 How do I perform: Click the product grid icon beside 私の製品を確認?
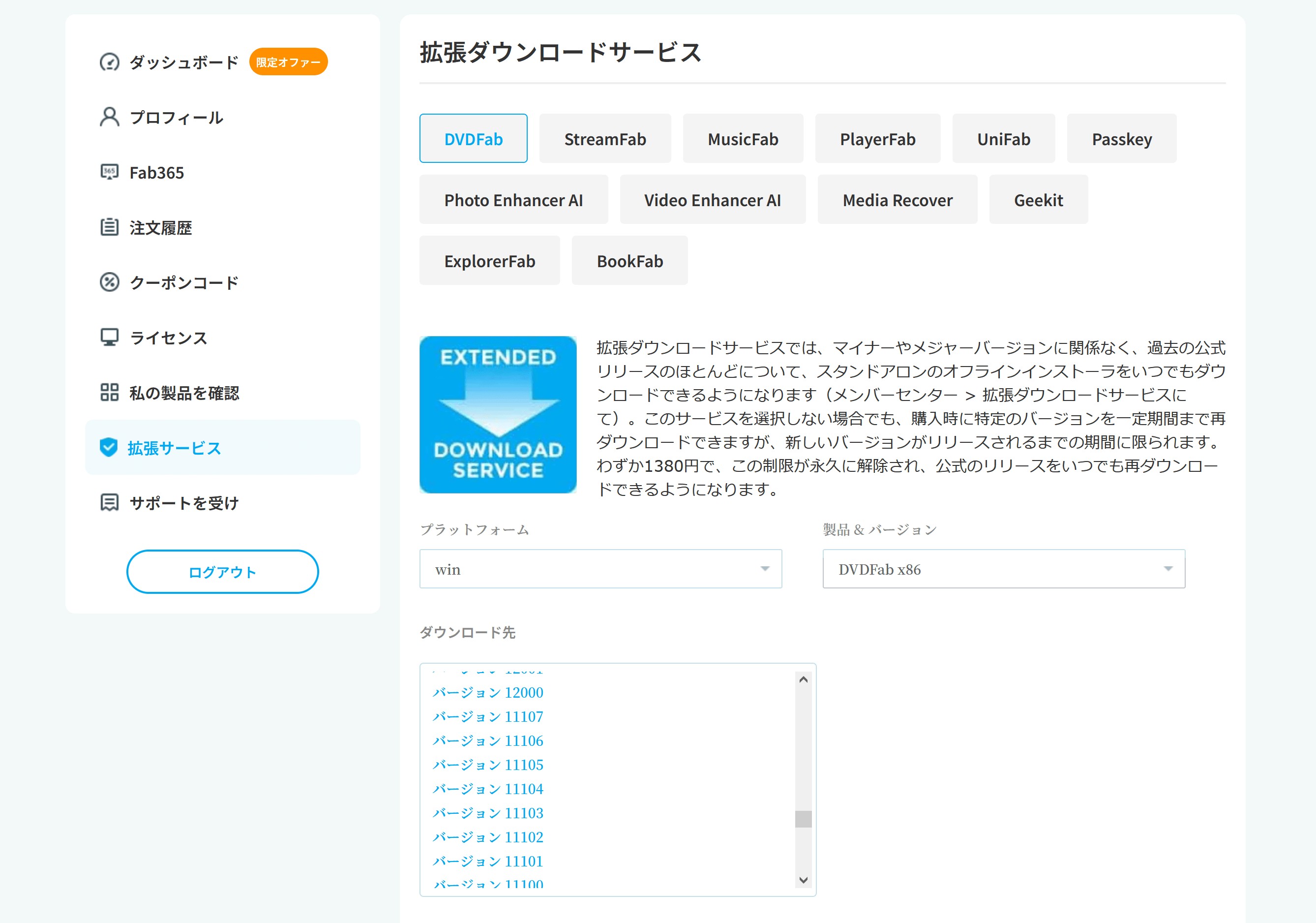click(109, 393)
